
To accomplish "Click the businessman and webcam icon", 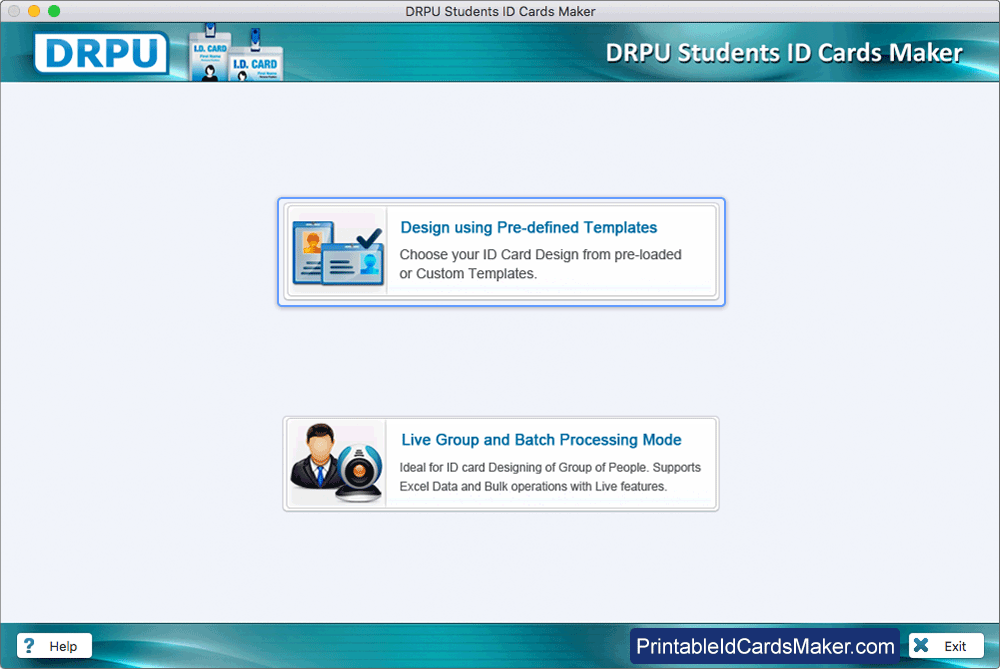I will click(337, 464).
